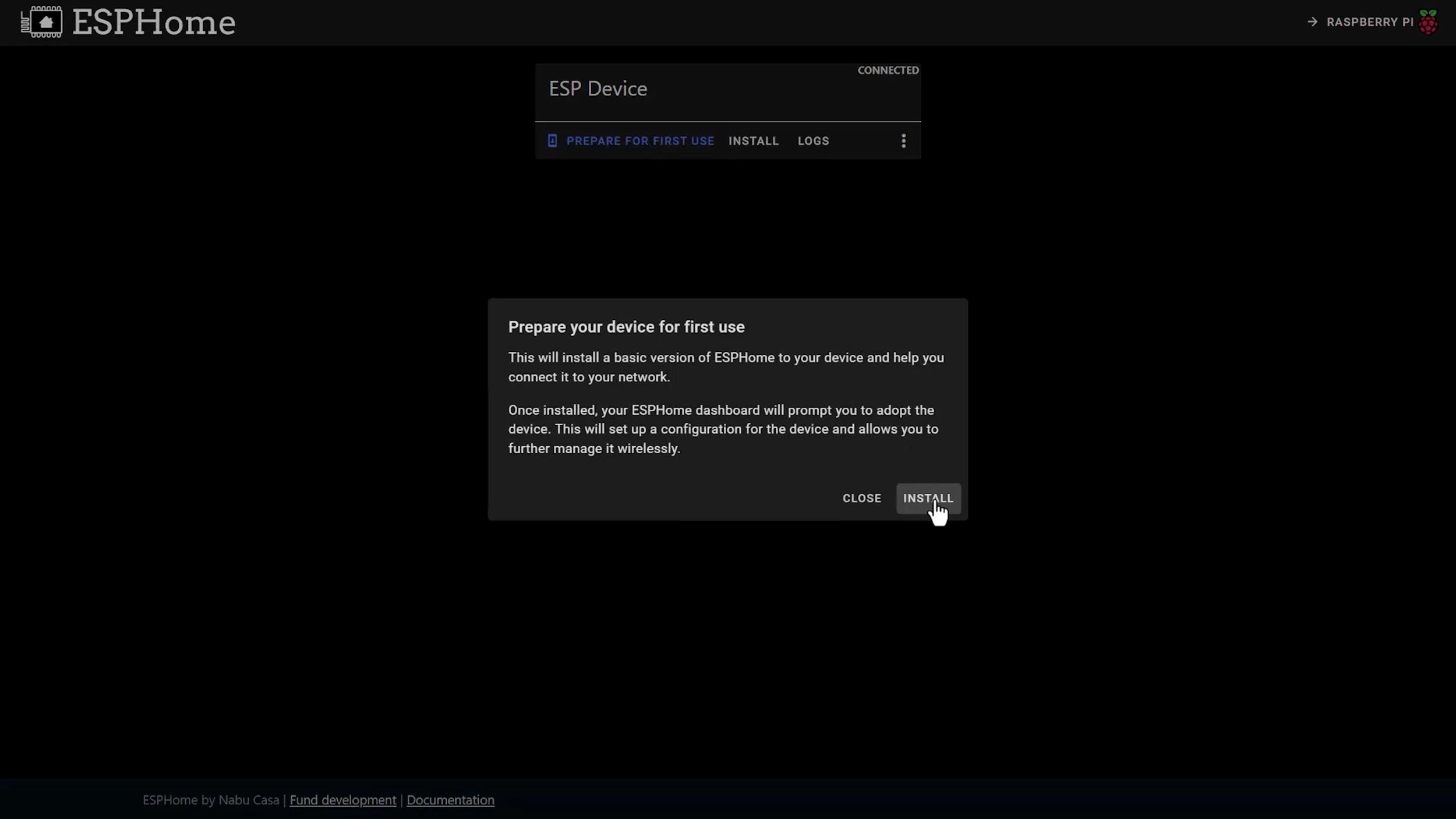Click the ESPHome title text in header
Image resolution: width=1456 pixels, height=819 pixels.
click(154, 22)
